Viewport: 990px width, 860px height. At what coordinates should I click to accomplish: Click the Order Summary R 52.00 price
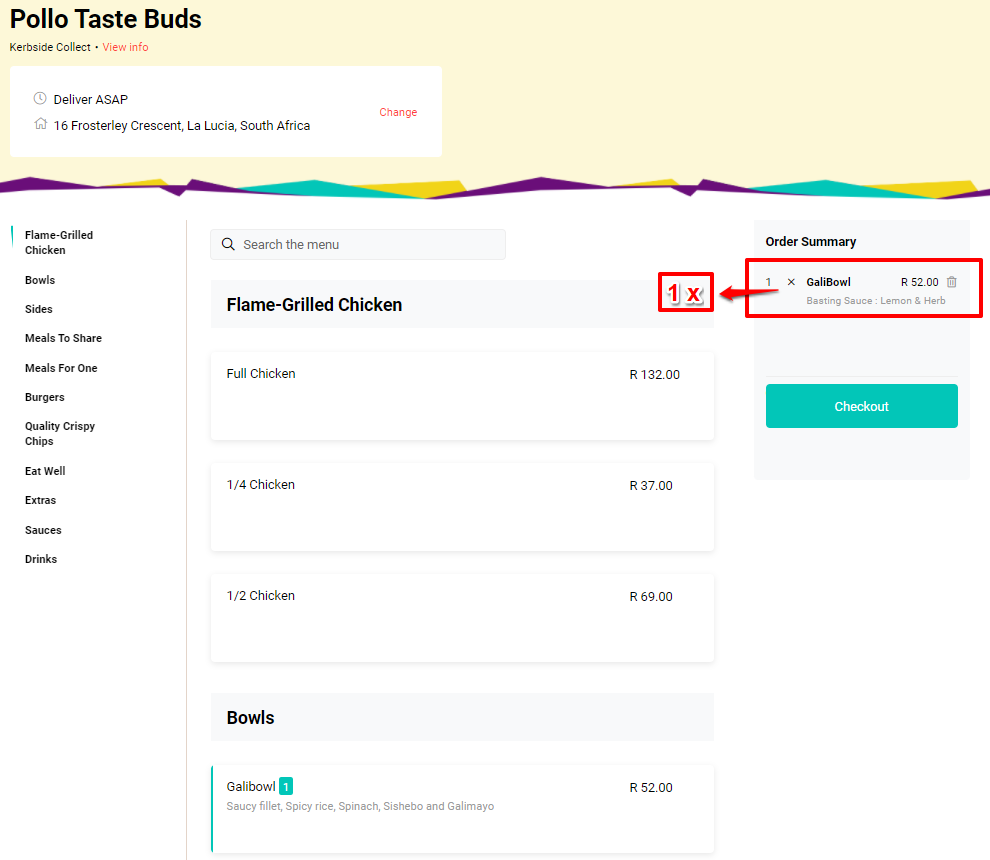pos(919,282)
